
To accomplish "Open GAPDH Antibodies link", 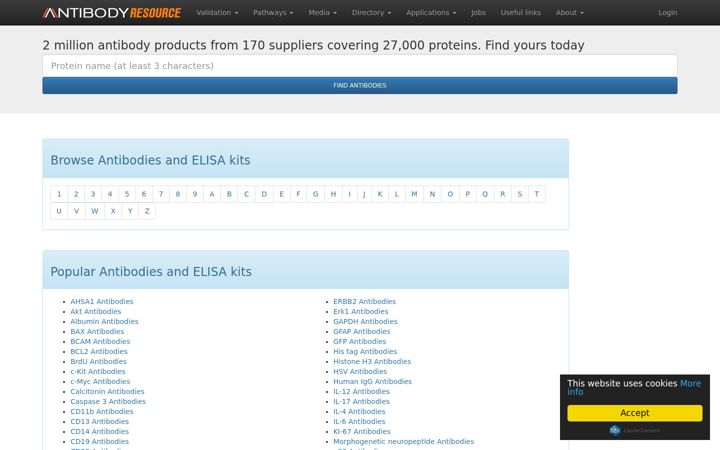I will click(x=366, y=321).
